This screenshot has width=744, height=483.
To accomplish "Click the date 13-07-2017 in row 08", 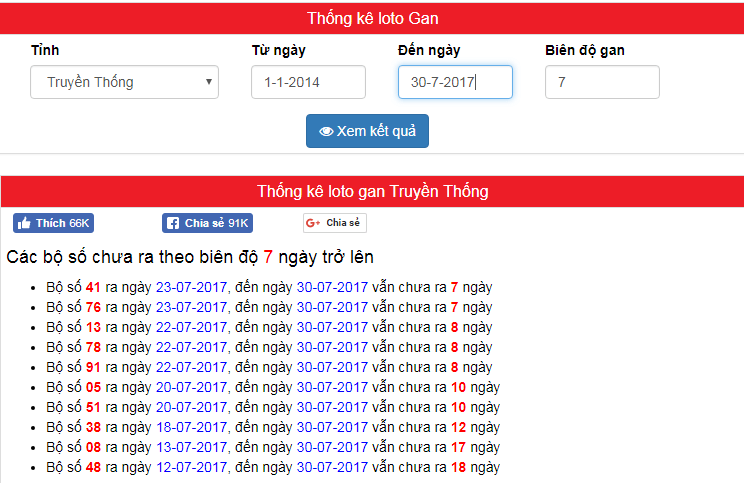I will [191, 447].
